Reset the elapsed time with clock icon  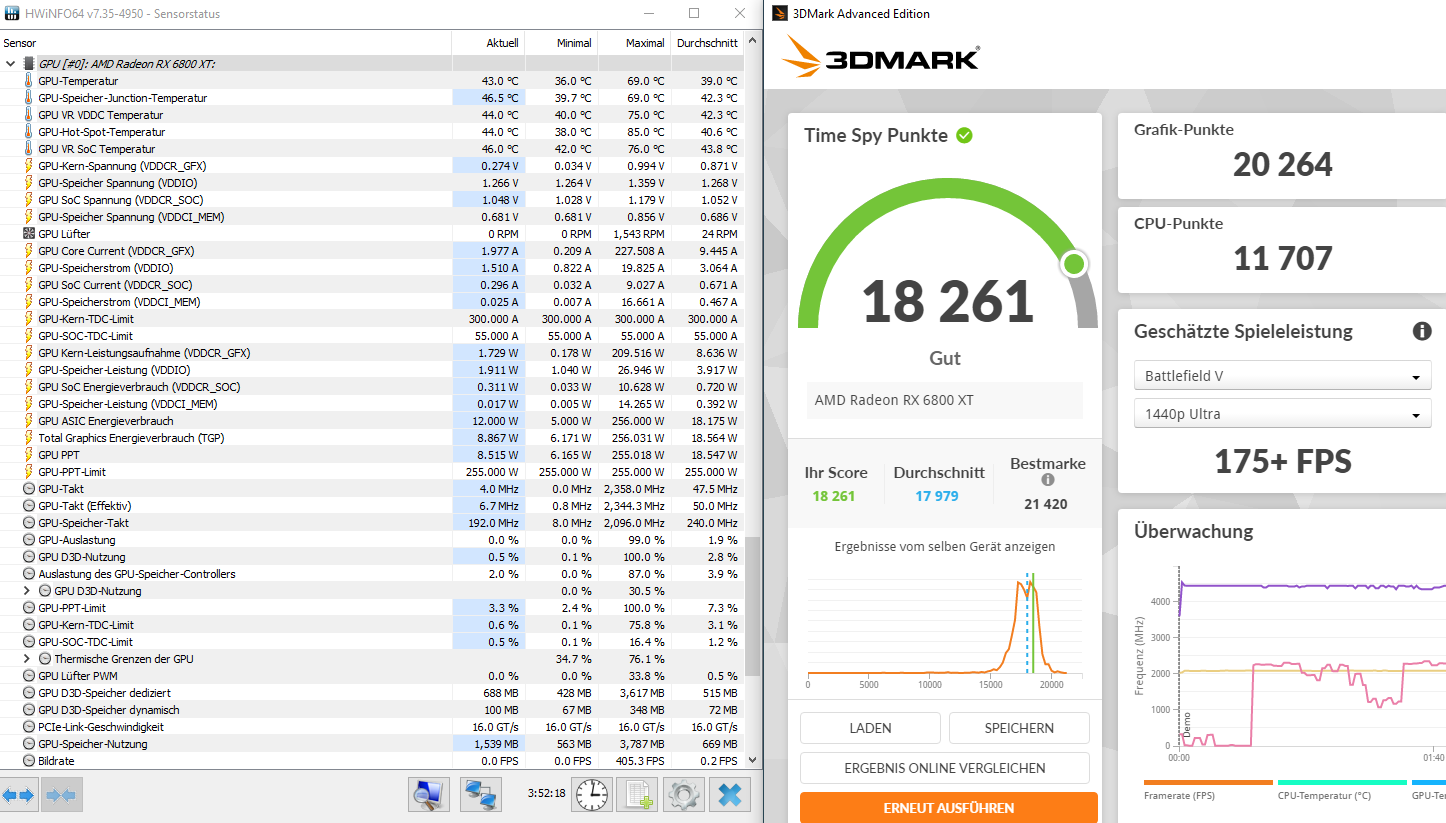(592, 795)
